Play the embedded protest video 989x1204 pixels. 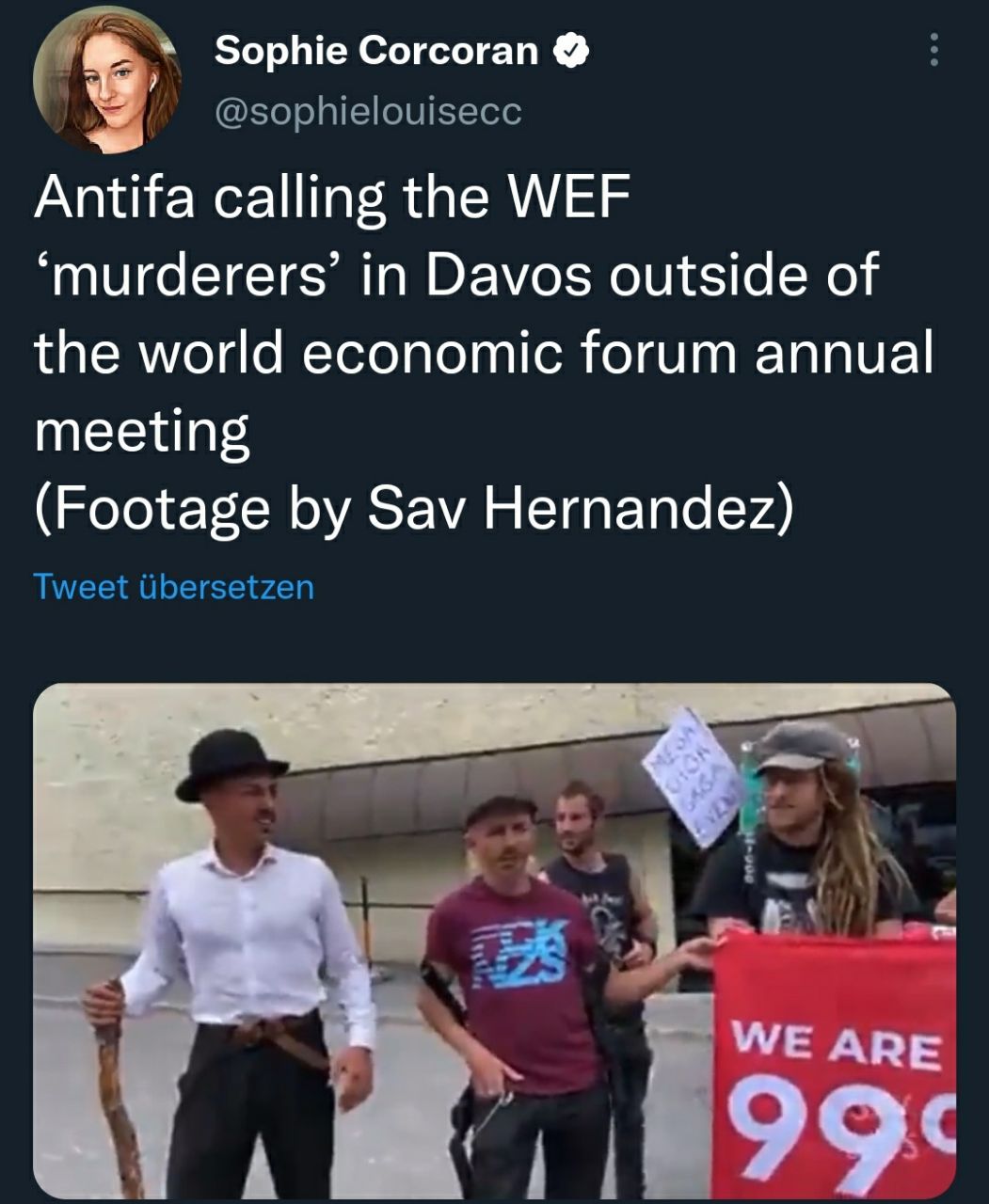(494, 941)
